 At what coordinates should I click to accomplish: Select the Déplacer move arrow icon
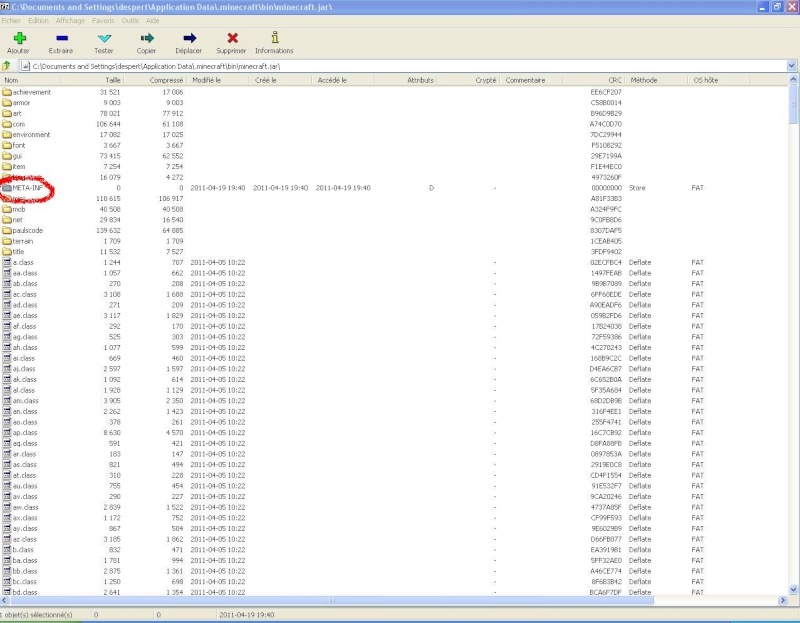[189, 38]
